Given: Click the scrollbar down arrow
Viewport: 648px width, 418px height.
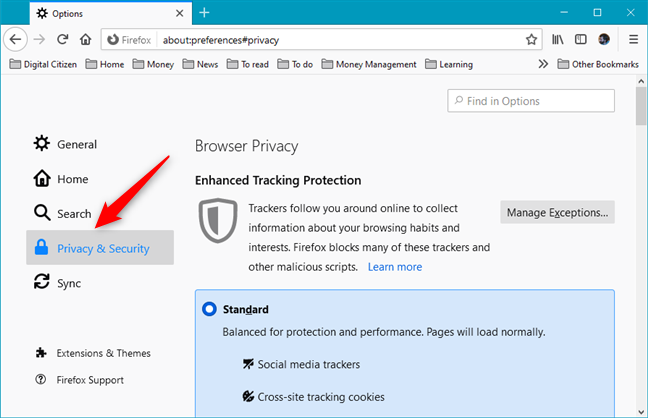Looking at the screenshot, I should tap(641, 412).
